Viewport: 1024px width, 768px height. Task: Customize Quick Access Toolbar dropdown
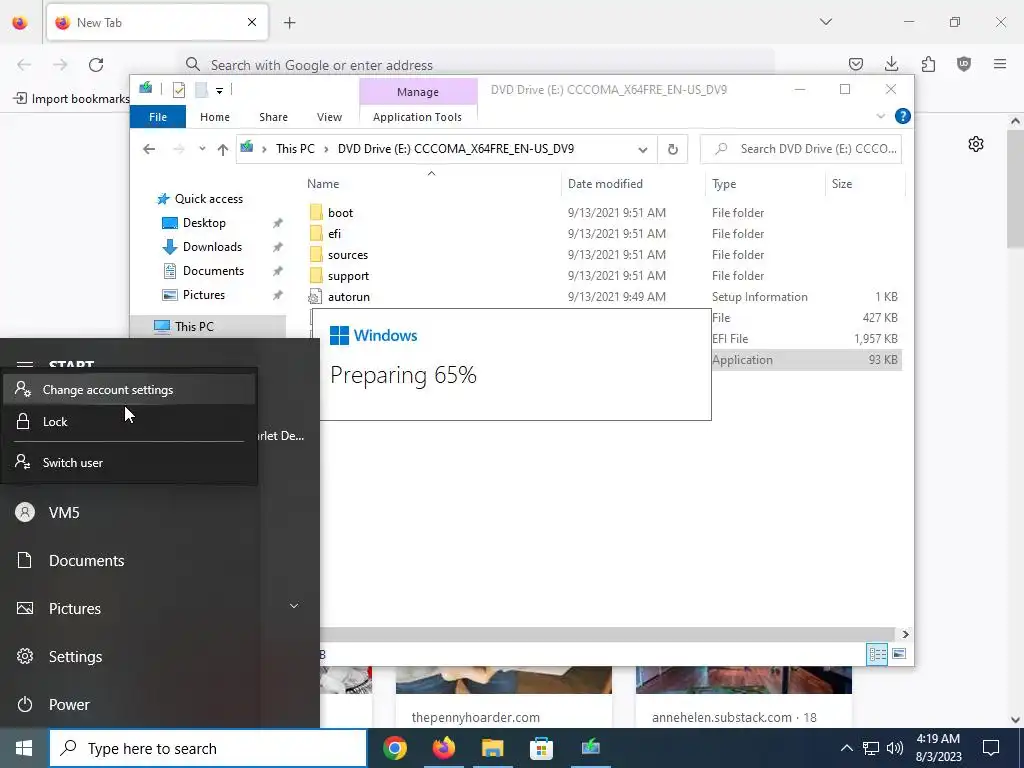(x=219, y=90)
